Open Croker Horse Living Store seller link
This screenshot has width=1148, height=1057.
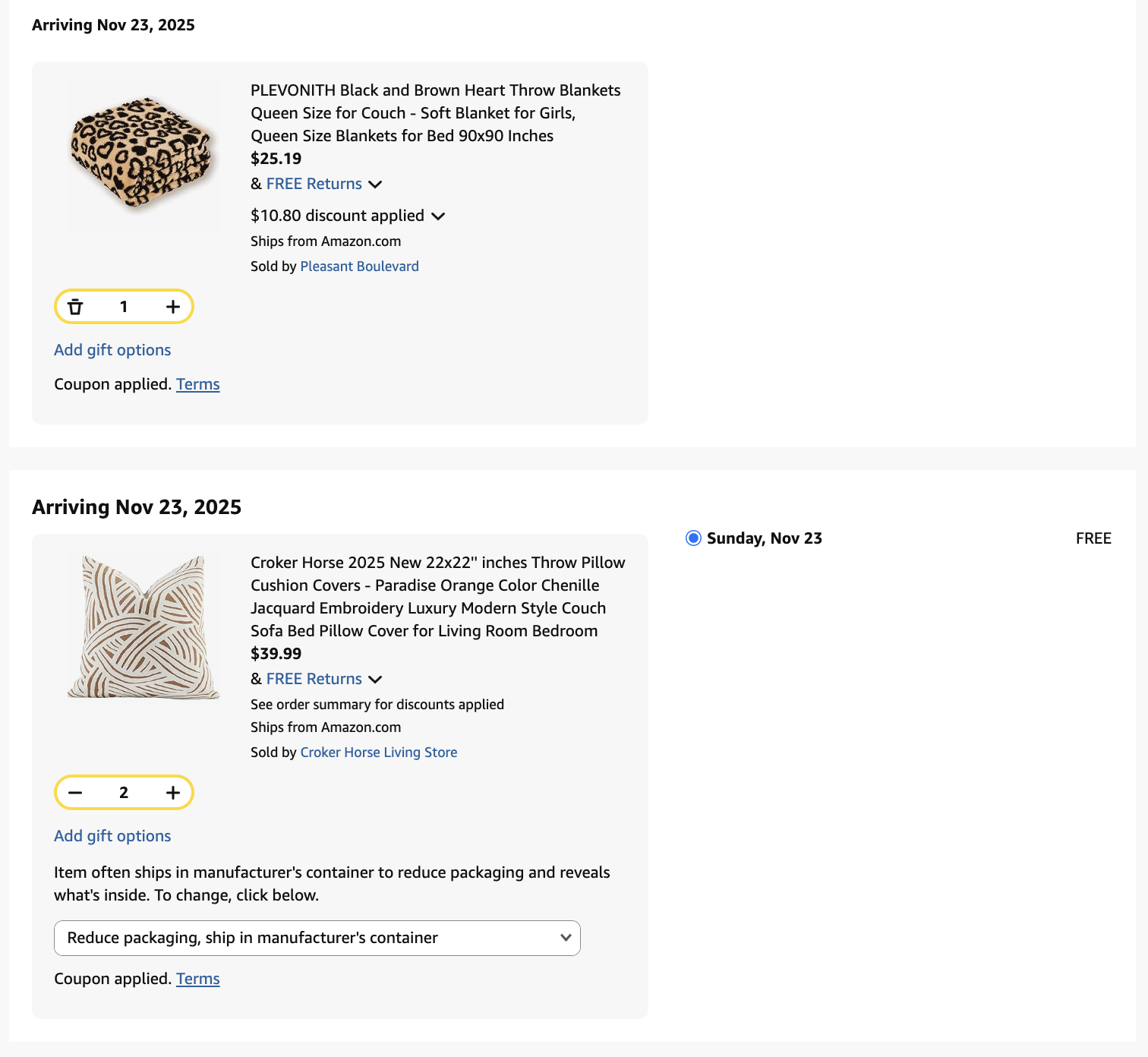tap(378, 753)
